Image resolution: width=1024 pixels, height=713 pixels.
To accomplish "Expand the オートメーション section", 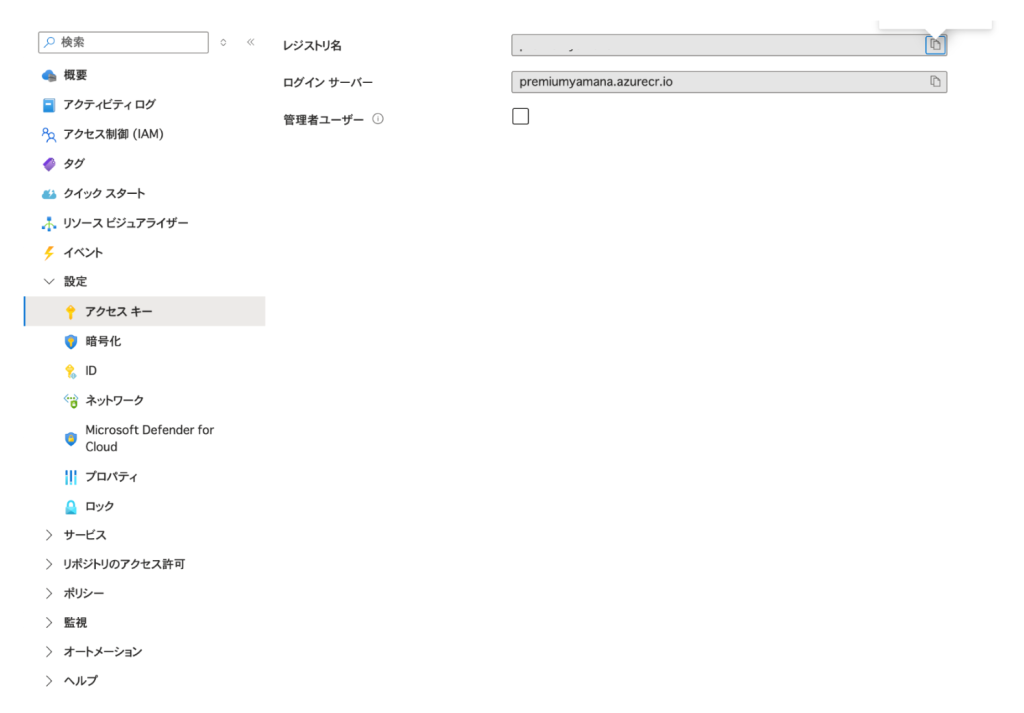I will (x=49, y=651).
